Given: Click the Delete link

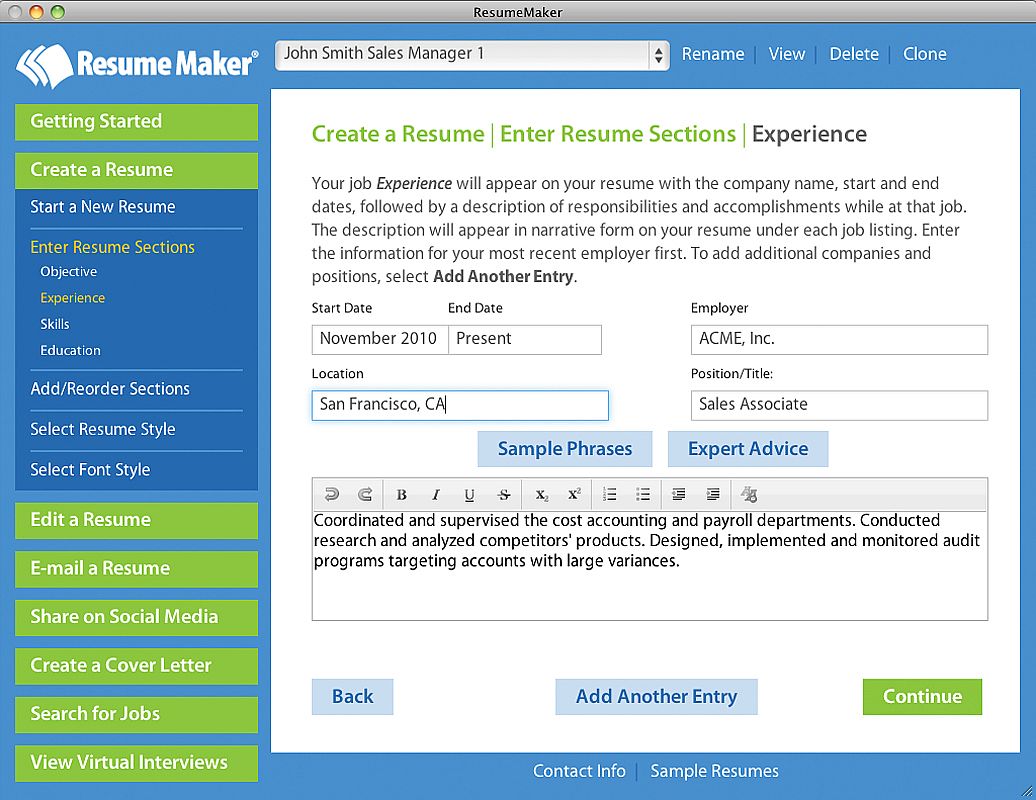Looking at the screenshot, I should pyautogui.click(x=854, y=54).
